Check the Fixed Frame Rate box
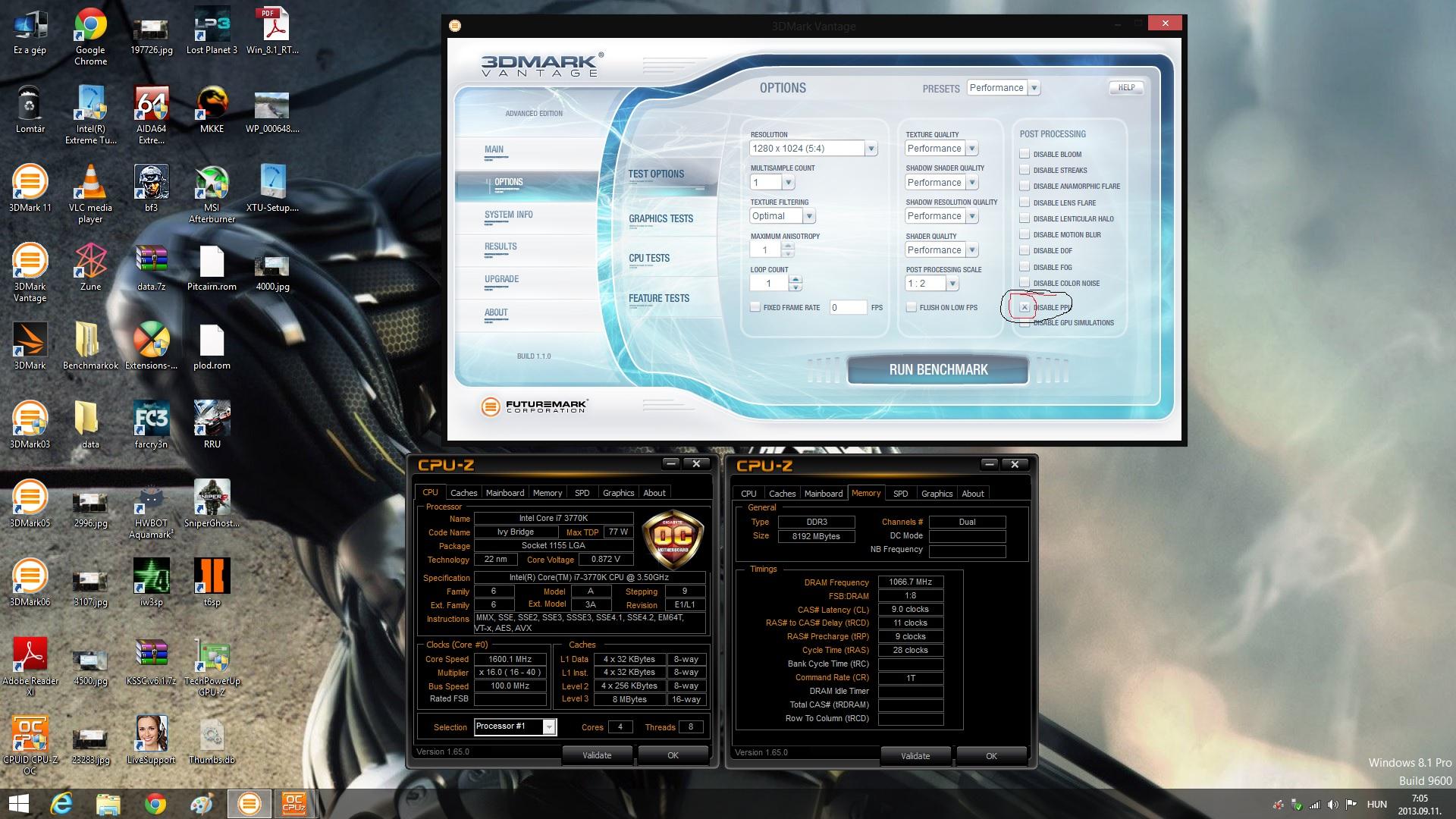The image size is (1456, 819). (x=755, y=307)
